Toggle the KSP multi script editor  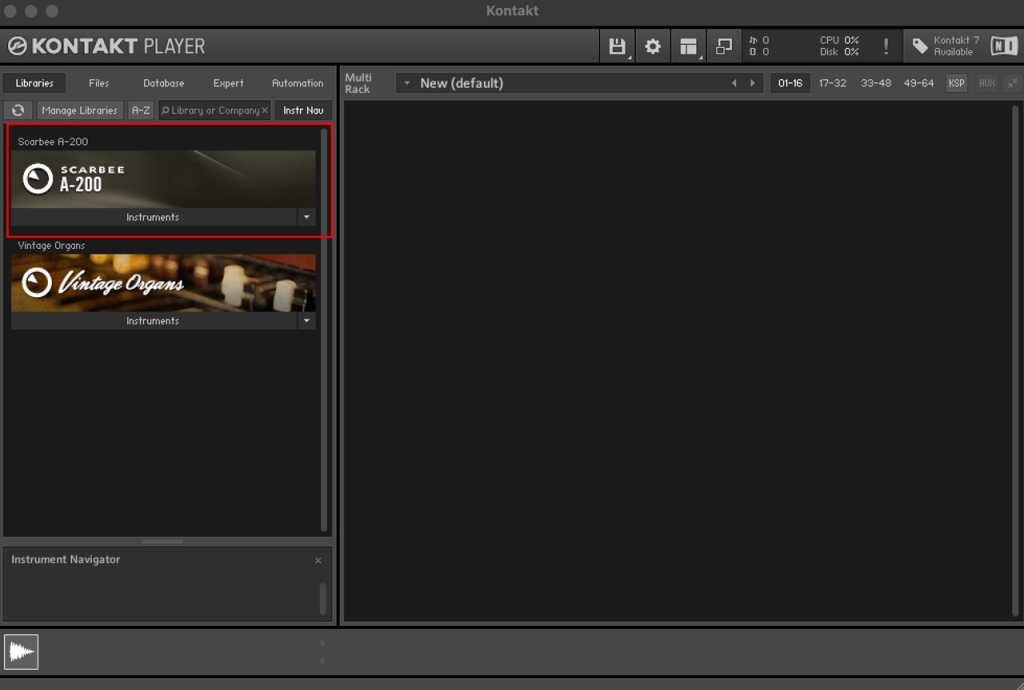[x=956, y=83]
